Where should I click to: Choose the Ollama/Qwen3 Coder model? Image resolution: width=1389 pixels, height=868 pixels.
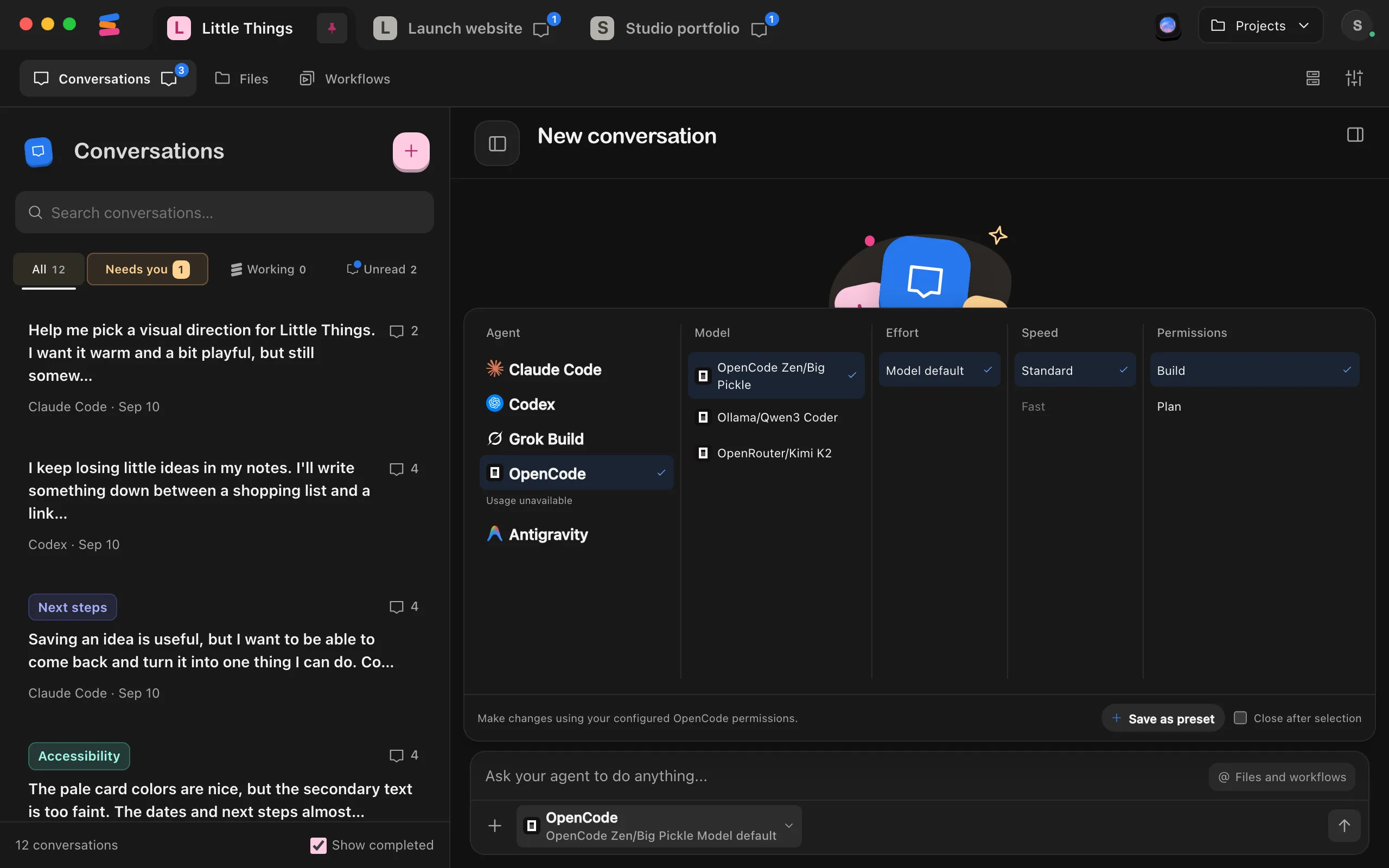[776, 417]
